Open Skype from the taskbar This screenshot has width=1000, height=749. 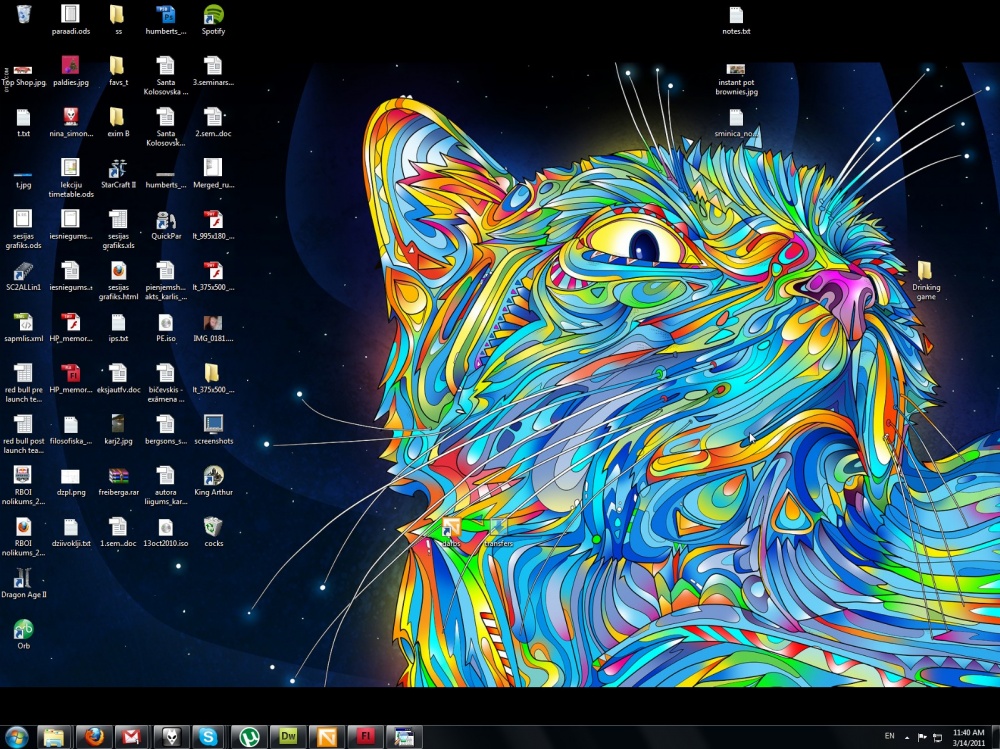pyautogui.click(x=209, y=737)
